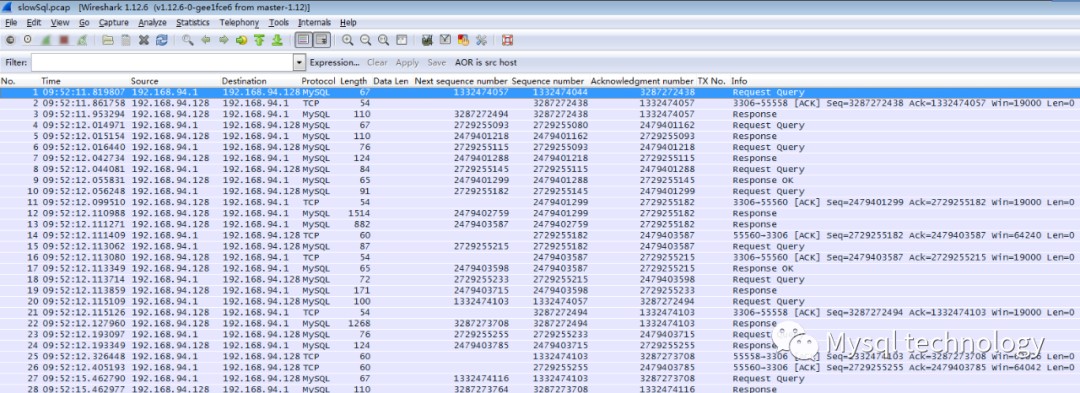Viewport: 1080px width, 393px height.
Task: Click the AOR is src host filter button
Action: pos(486,63)
